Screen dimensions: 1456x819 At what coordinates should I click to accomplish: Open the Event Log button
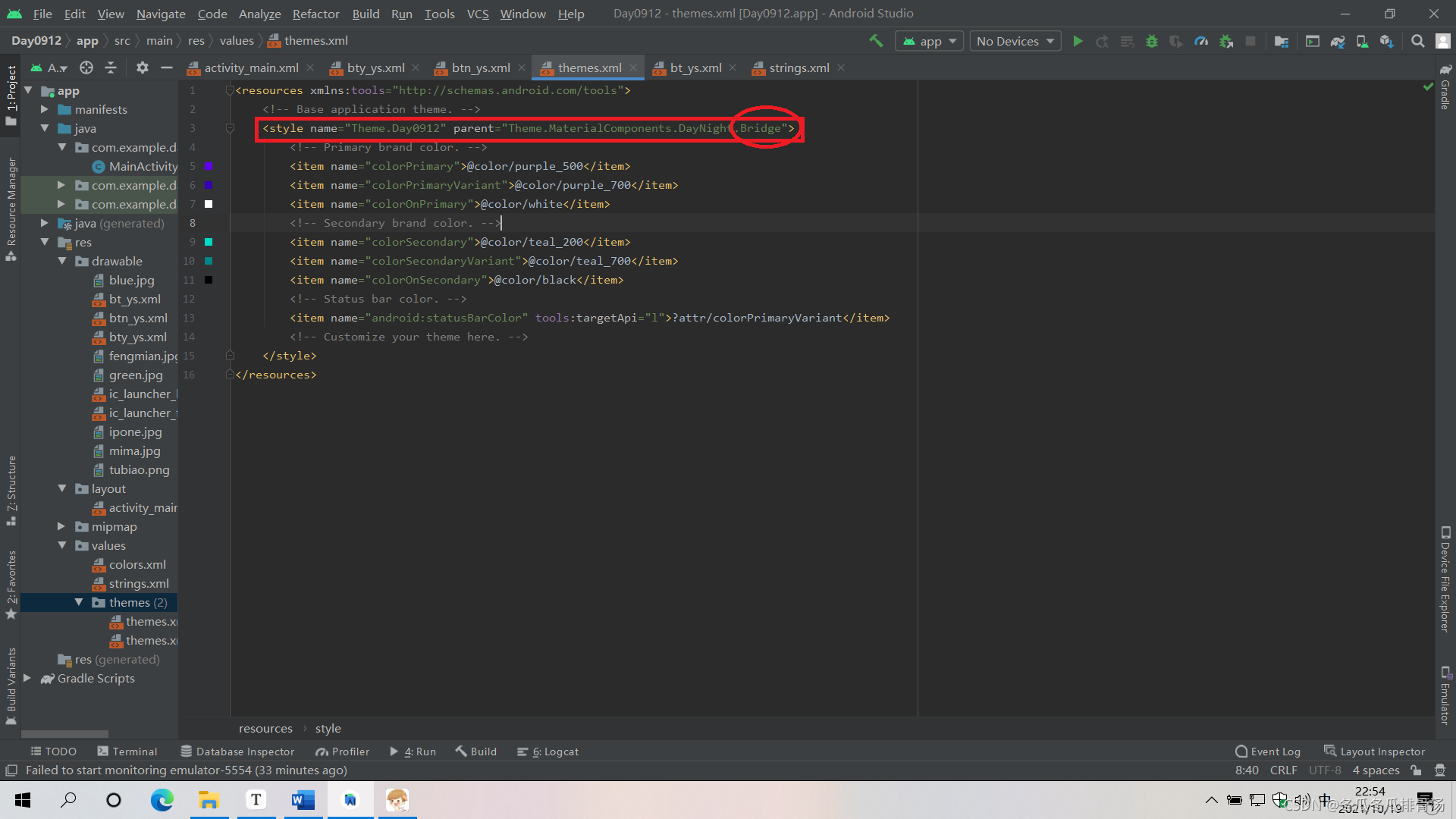pos(1268,752)
